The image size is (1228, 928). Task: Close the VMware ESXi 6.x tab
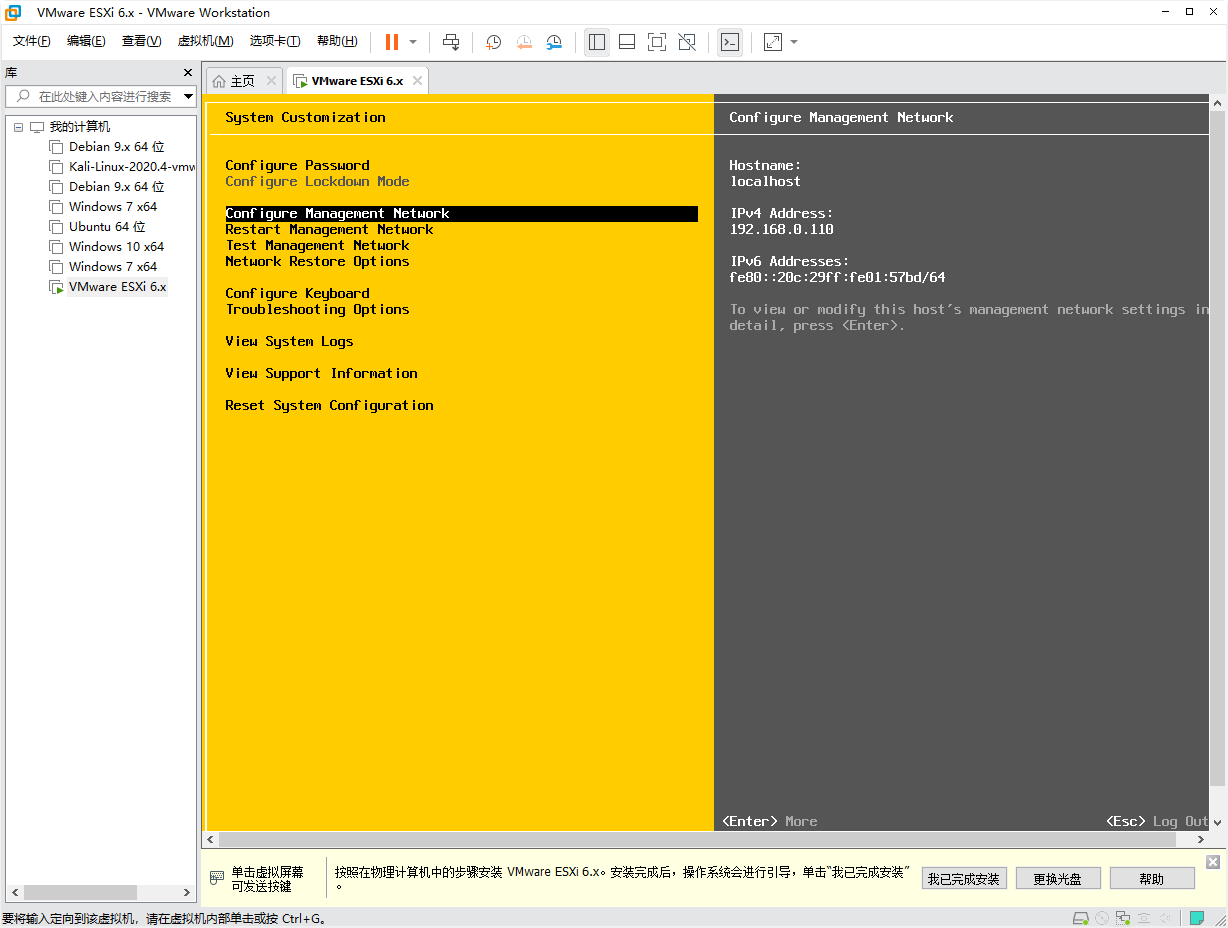tap(417, 81)
